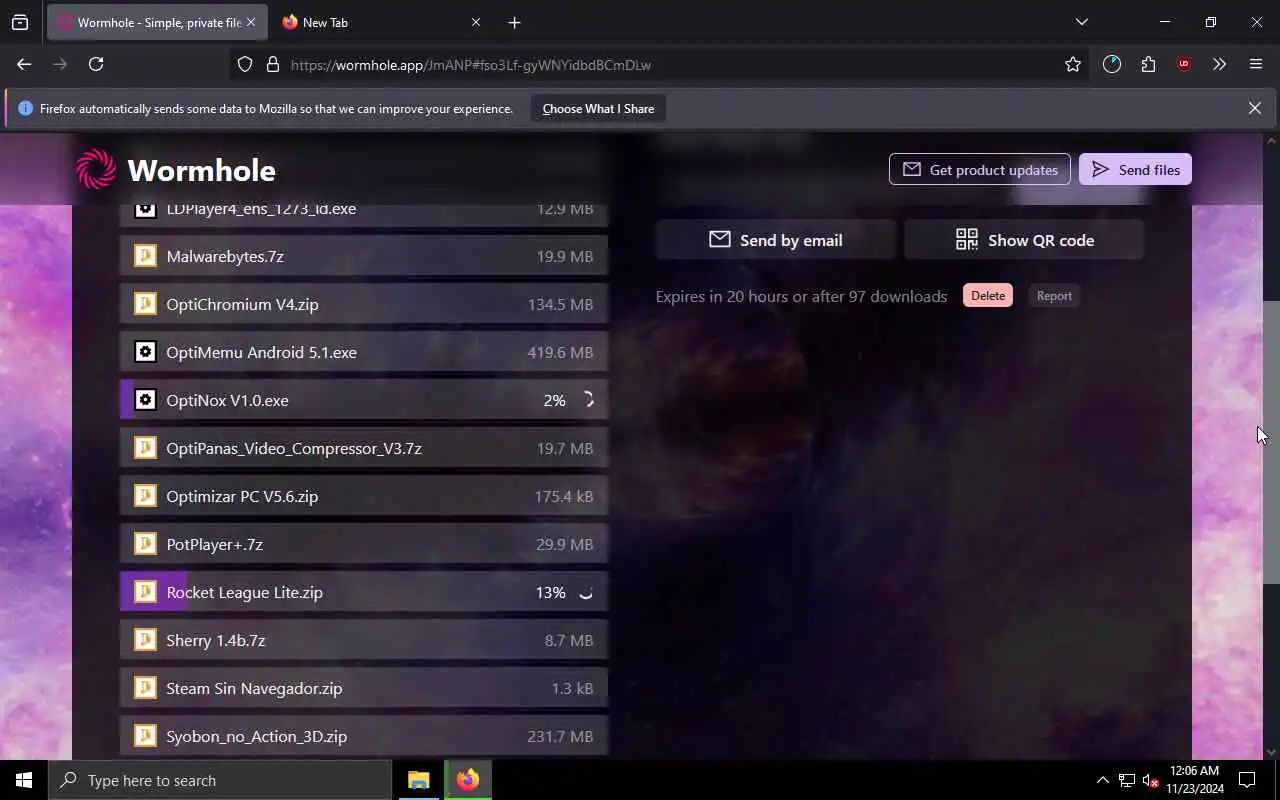Go back to the previous page
The image size is (1280, 800).
click(24, 64)
